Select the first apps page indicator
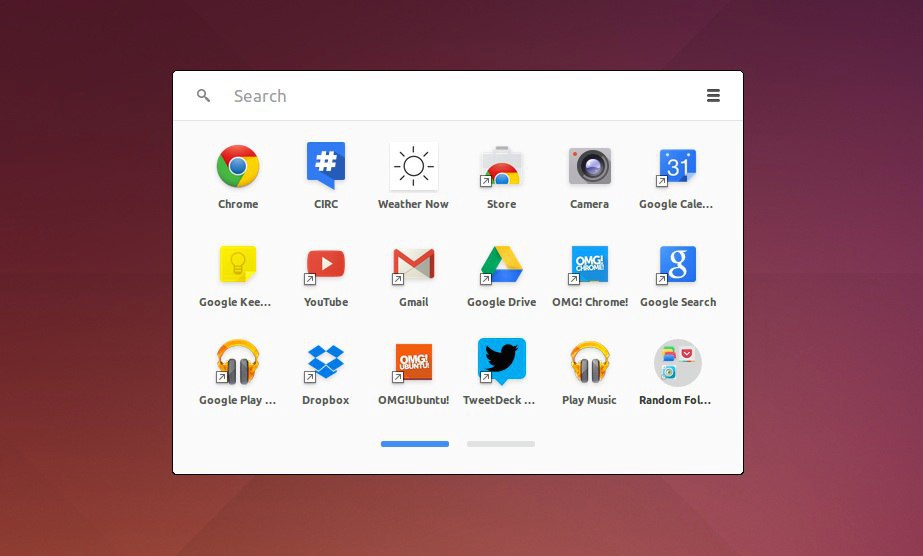This screenshot has height=556, width=923. point(414,444)
